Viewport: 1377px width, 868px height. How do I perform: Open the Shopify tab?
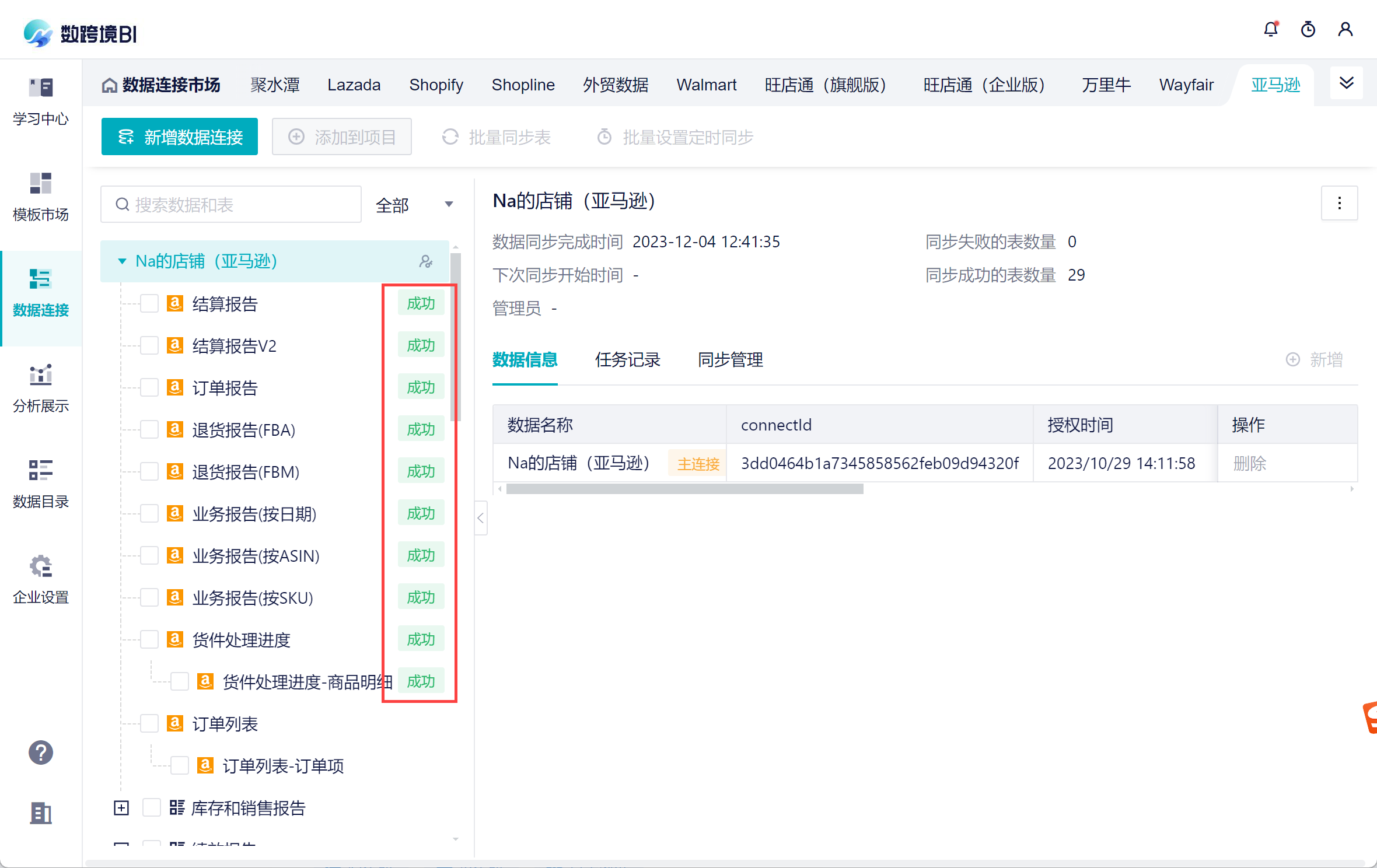[436, 85]
